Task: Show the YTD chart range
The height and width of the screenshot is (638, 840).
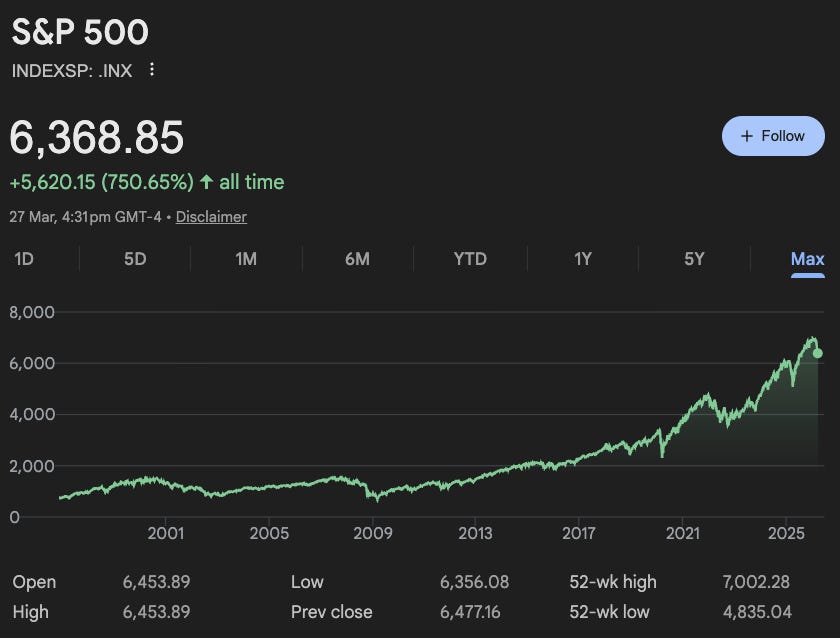Action: (x=470, y=259)
